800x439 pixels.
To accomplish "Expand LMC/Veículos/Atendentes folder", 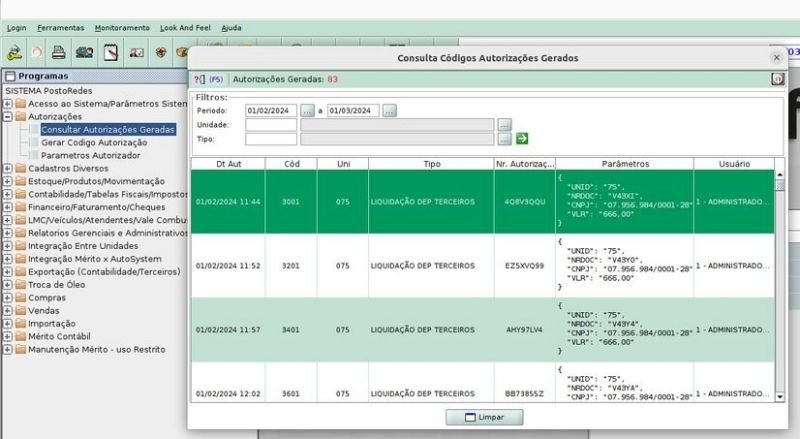I will pyautogui.click(x=8, y=220).
